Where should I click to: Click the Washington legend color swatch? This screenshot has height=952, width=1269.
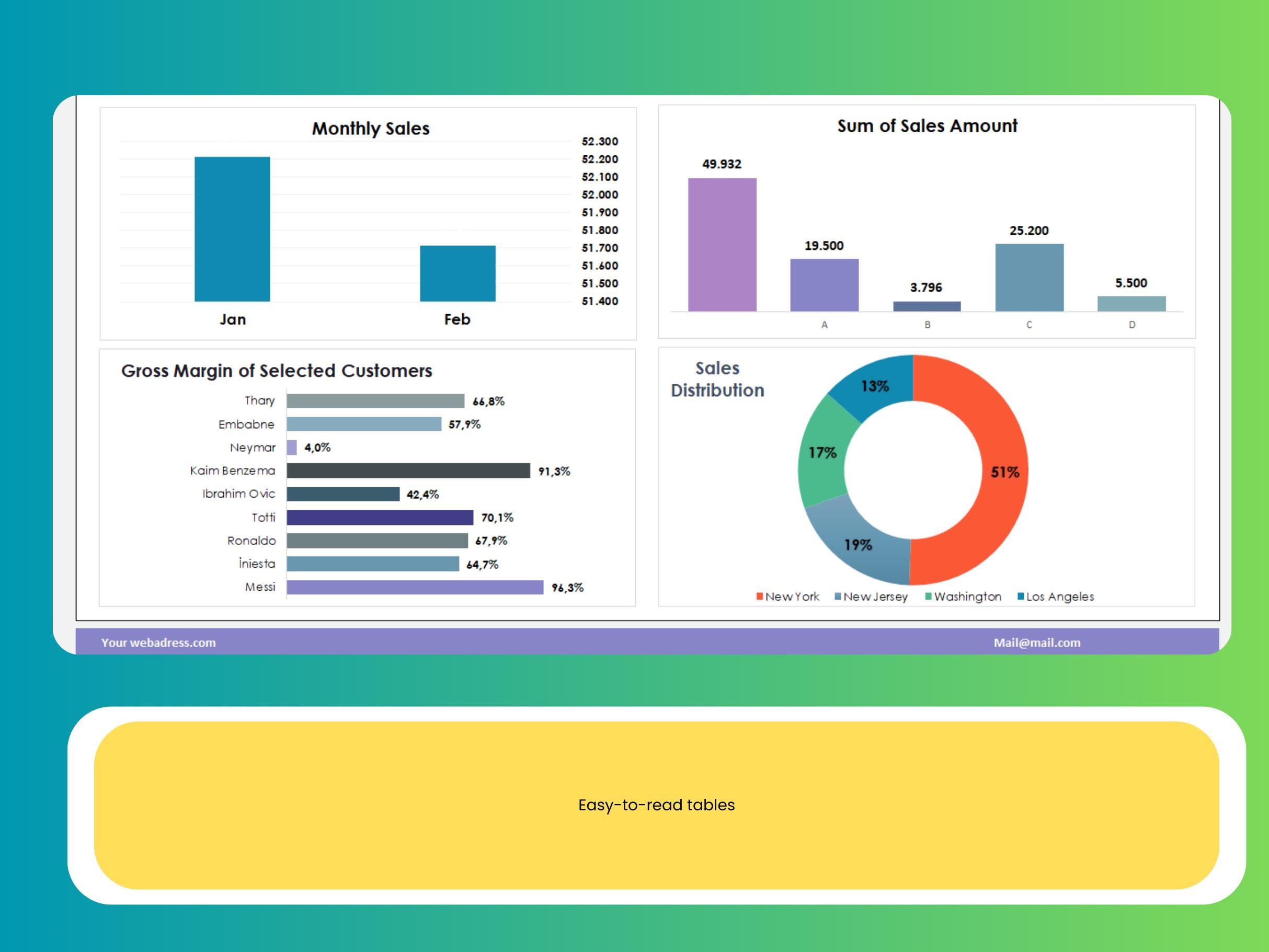(x=928, y=597)
